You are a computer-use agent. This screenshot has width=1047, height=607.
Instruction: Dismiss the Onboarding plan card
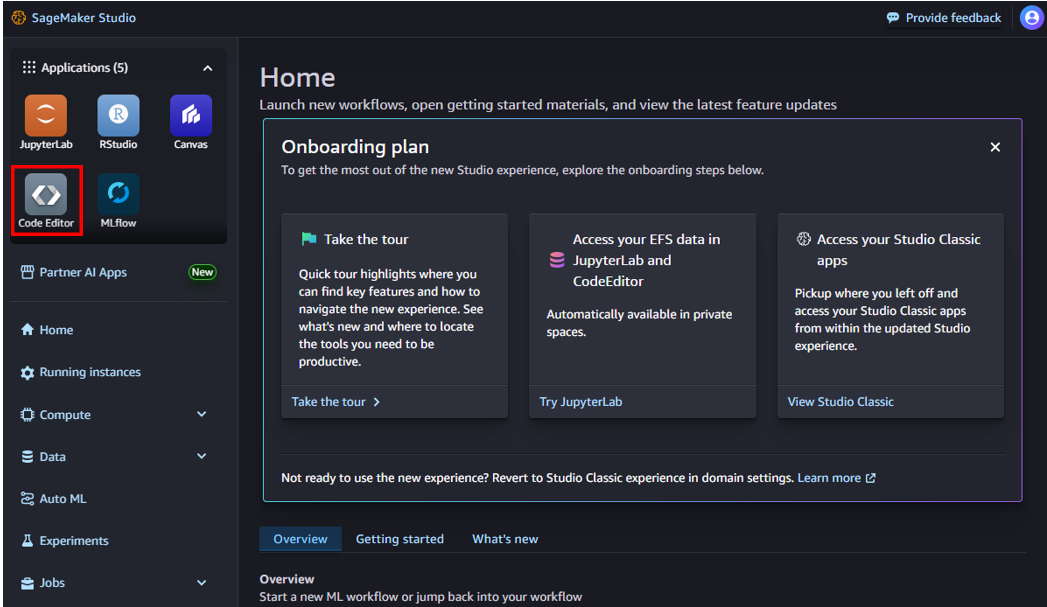[995, 146]
